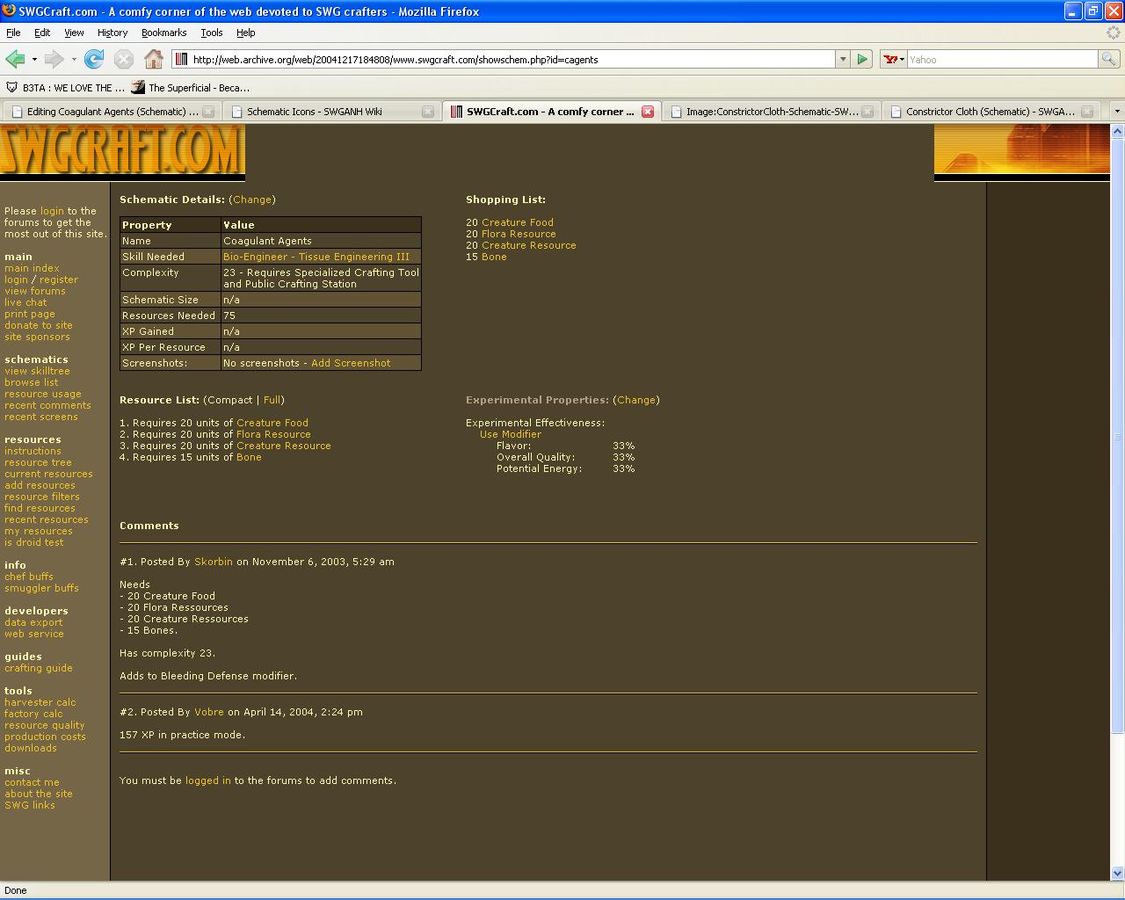
Task: Open the Yahoo search engine dropdown
Action: click(893, 59)
